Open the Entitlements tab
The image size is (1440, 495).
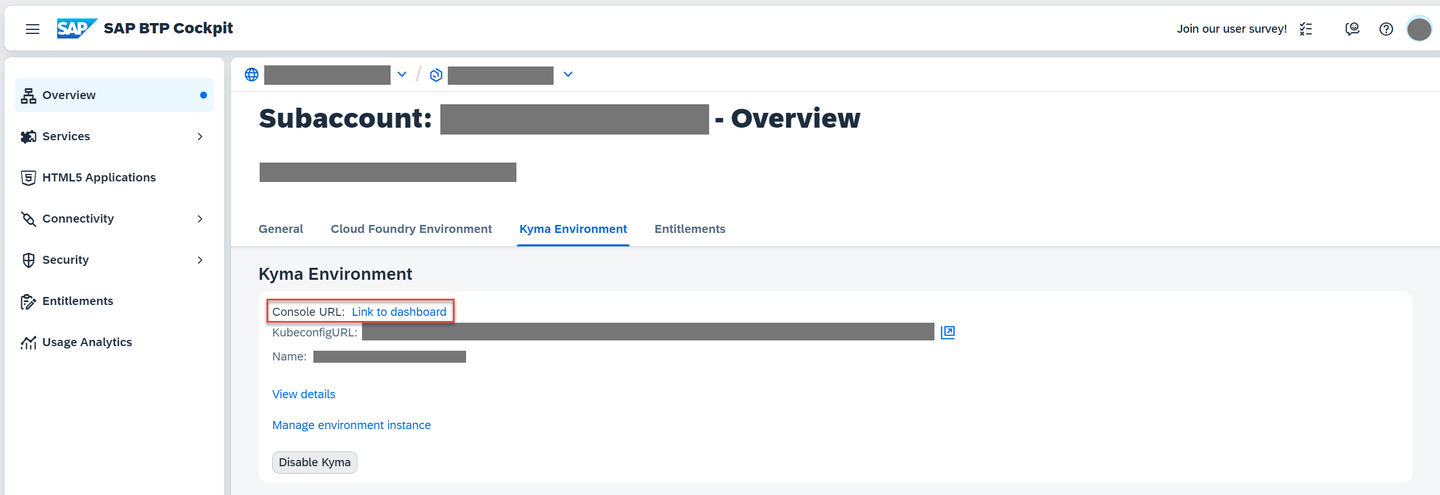(x=690, y=229)
